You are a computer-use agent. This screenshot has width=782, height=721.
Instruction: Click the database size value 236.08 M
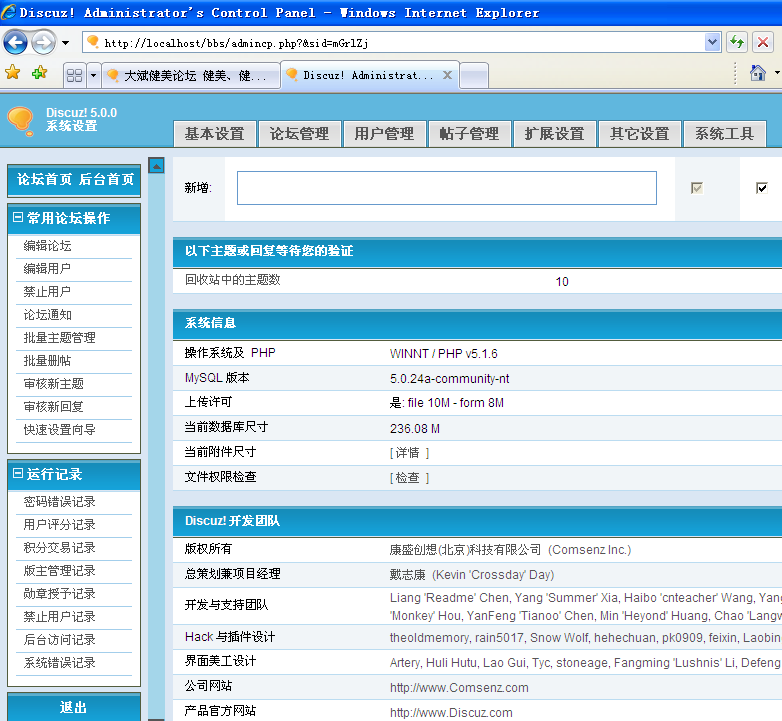point(414,428)
